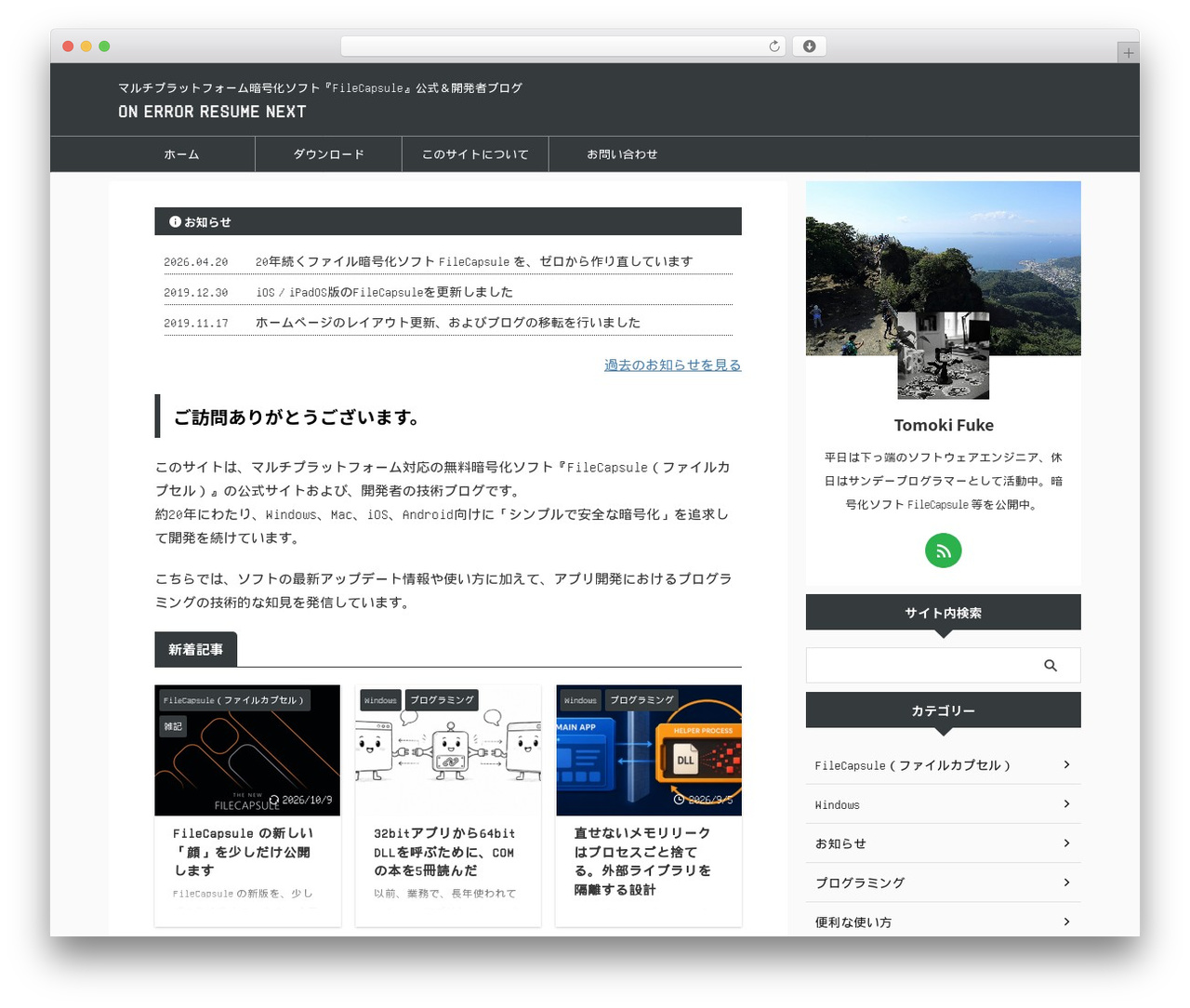Screen dimensions: 1190x1008
Task: Open the このサイトについて menu item
Action: [475, 154]
